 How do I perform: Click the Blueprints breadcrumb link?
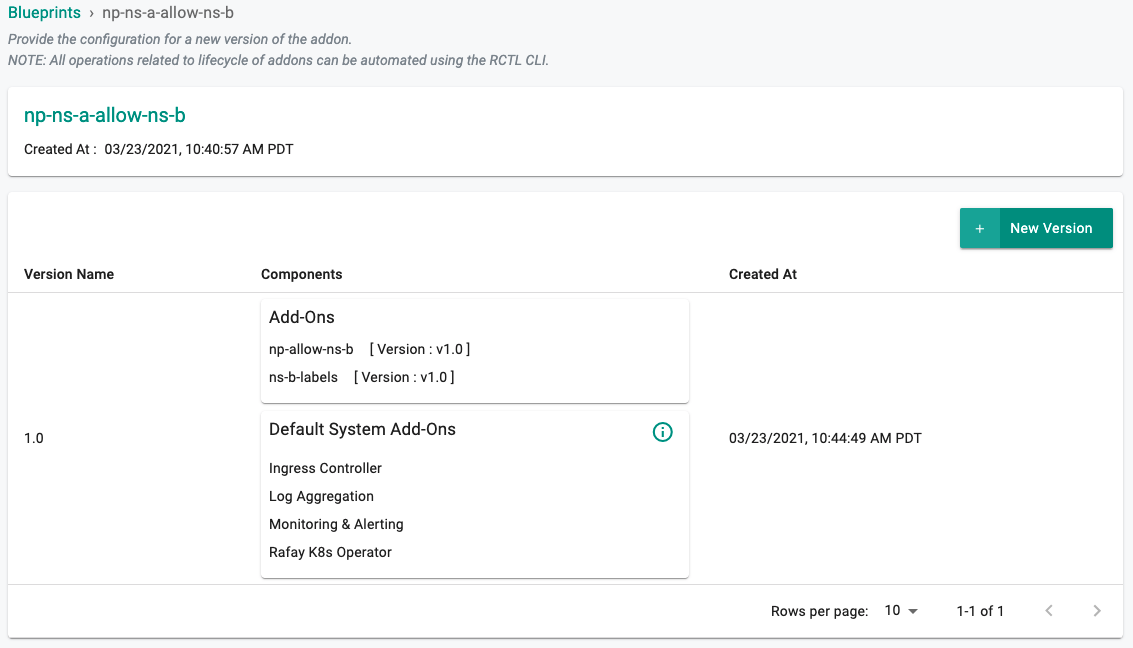point(44,13)
